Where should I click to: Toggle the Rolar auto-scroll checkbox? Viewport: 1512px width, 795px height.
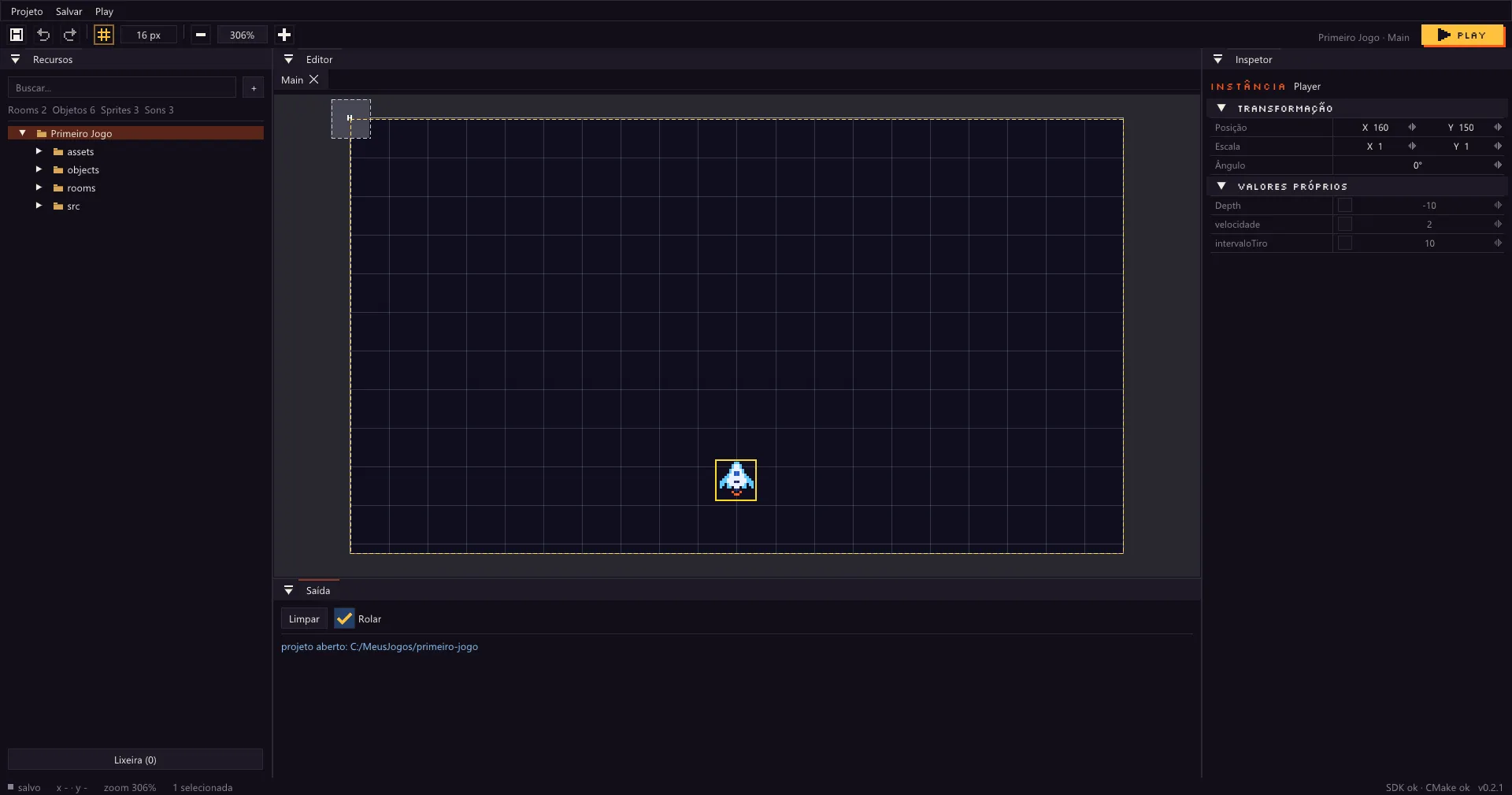pos(344,619)
